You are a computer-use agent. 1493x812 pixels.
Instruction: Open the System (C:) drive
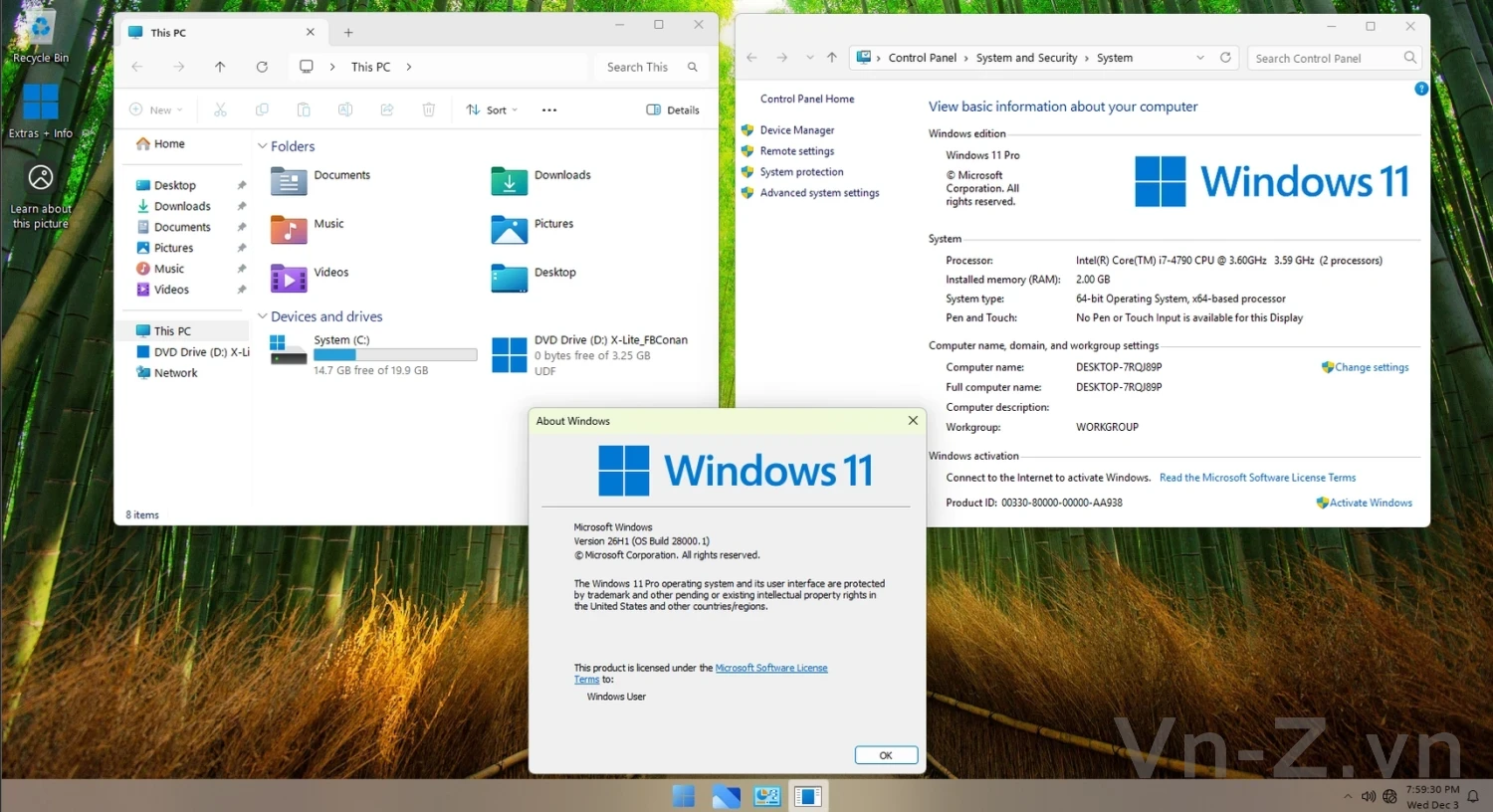point(289,350)
